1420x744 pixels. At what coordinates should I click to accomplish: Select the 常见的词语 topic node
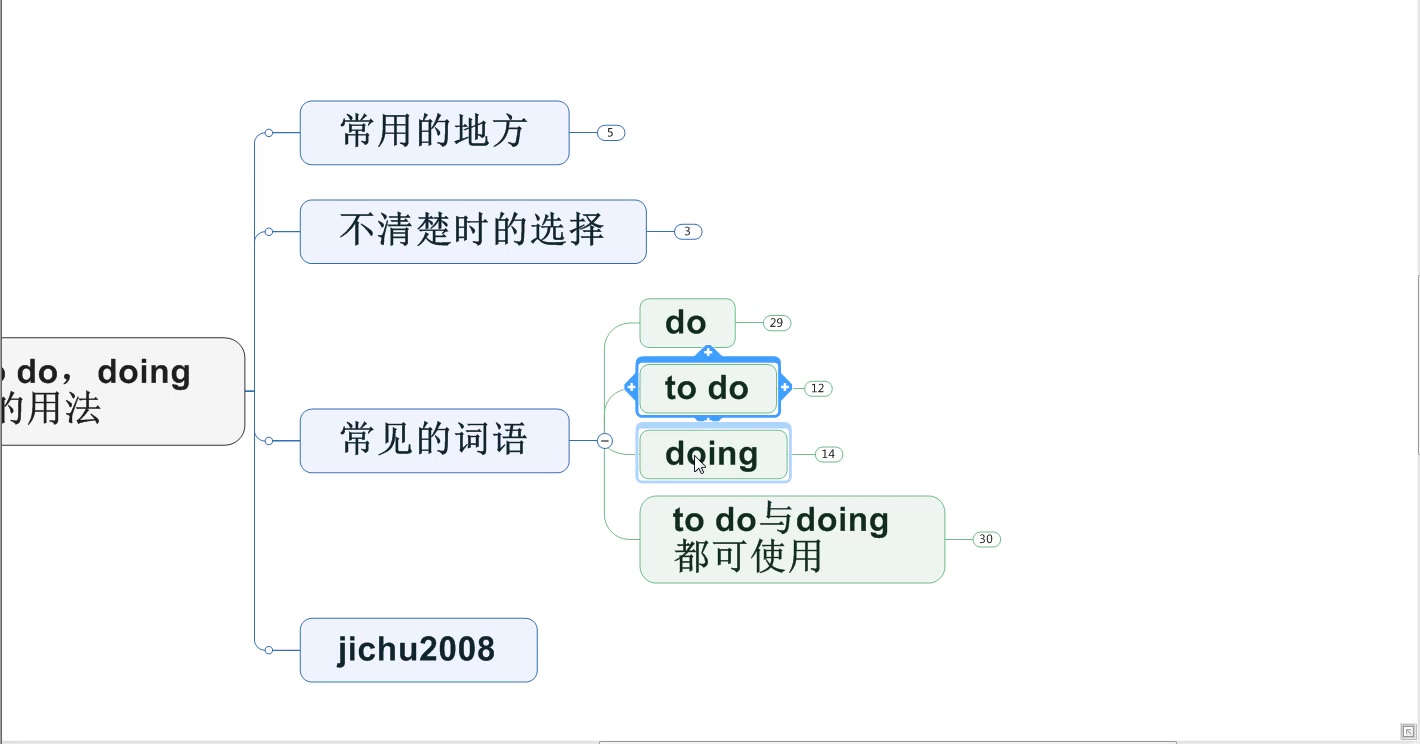434,440
